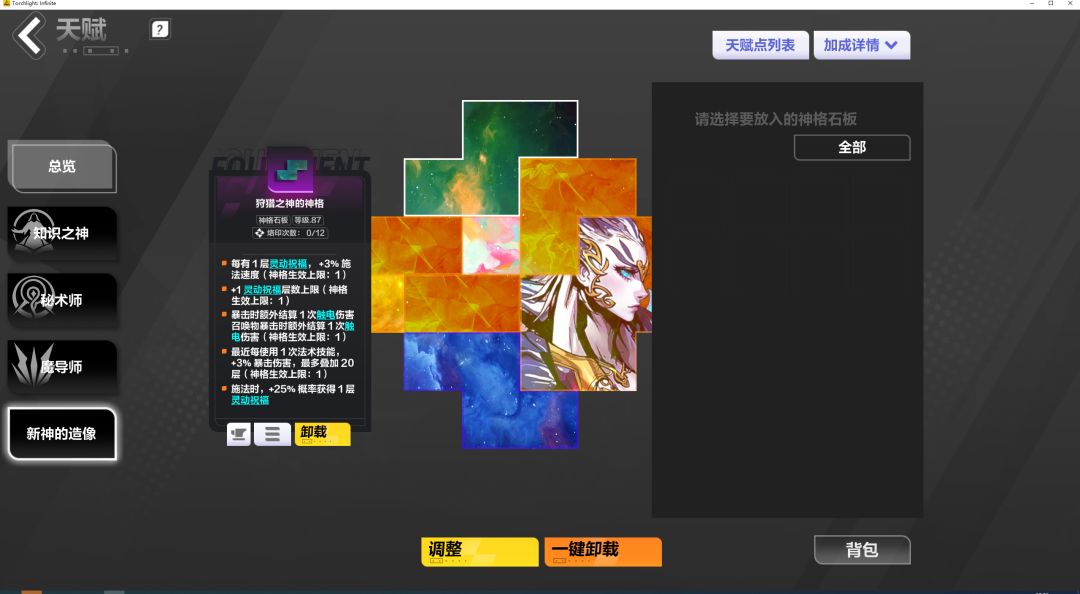
Task: Go back using the arrow beside 天赋
Action: click(30, 35)
